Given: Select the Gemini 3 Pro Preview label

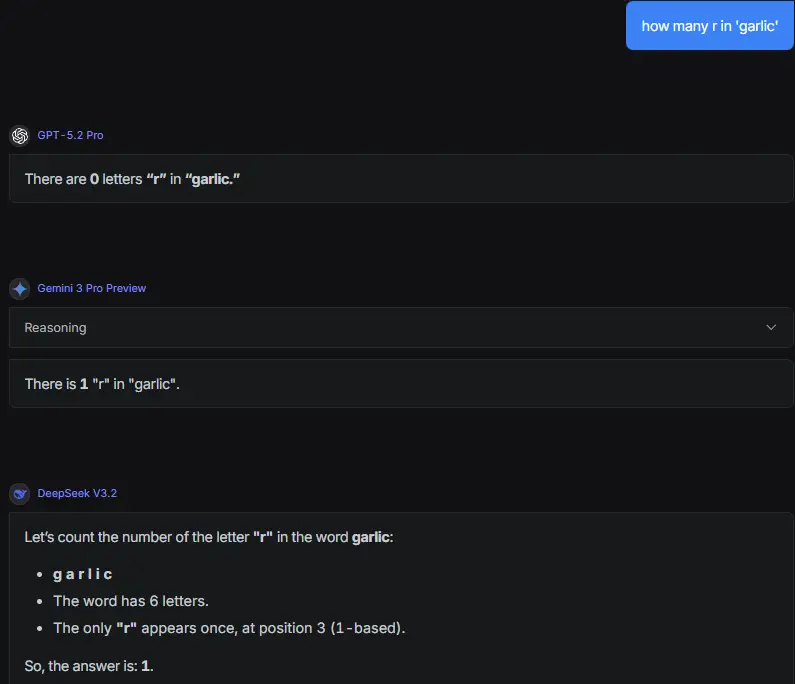Looking at the screenshot, I should click(x=92, y=288).
